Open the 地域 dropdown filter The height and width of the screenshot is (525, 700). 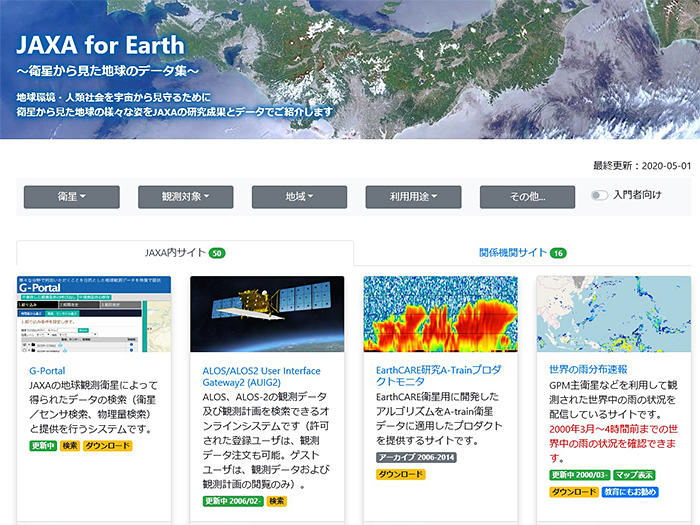click(299, 197)
